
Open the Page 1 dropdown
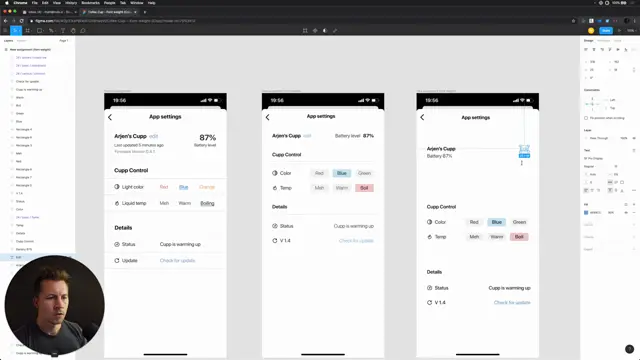(x=64, y=41)
